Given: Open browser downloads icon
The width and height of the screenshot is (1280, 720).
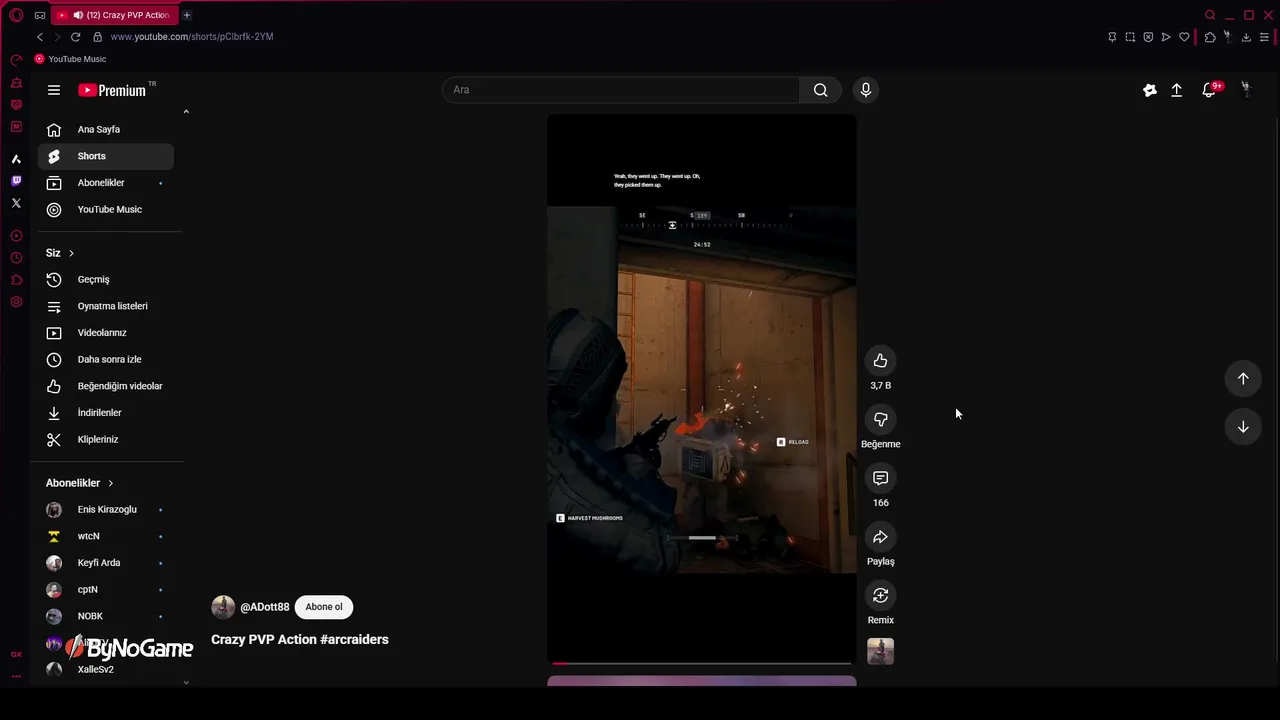Looking at the screenshot, I should [1246, 37].
